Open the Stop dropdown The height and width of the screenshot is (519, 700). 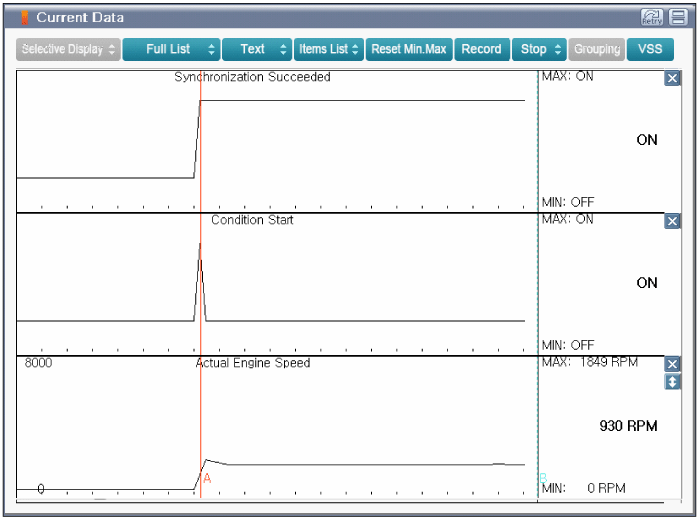point(539,49)
